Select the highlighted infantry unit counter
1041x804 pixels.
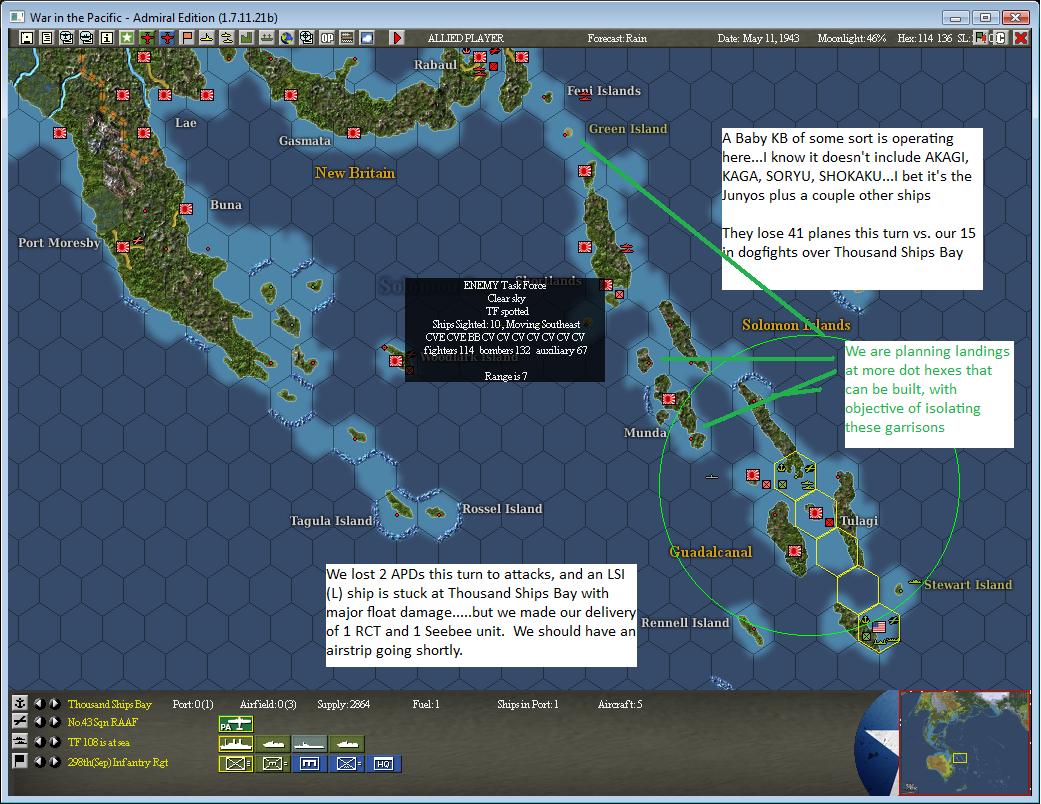click(x=236, y=764)
